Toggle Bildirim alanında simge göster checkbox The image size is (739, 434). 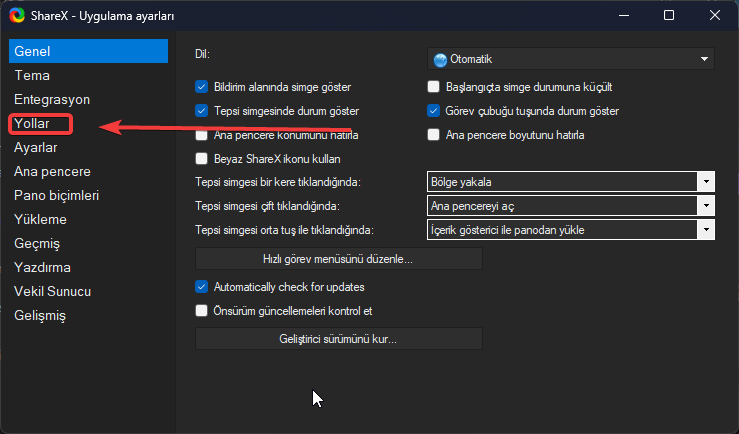tap(201, 87)
